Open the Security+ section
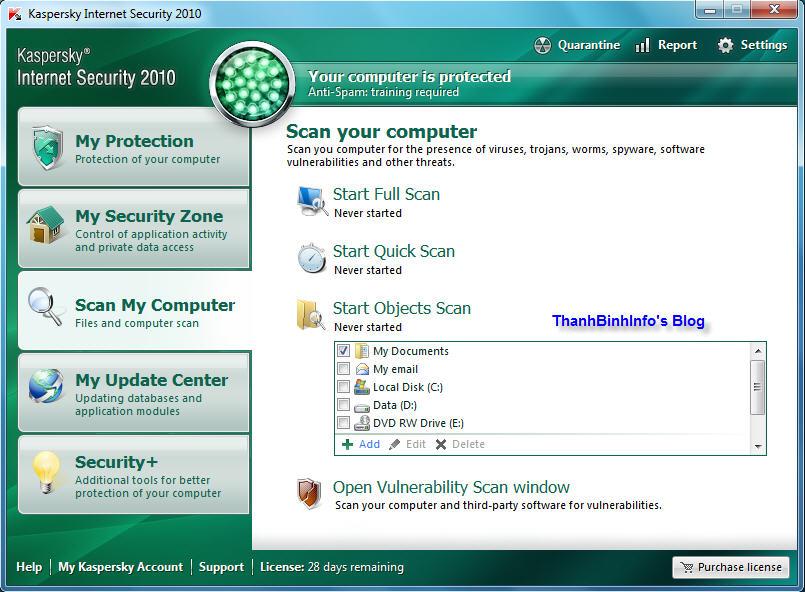 134,475
